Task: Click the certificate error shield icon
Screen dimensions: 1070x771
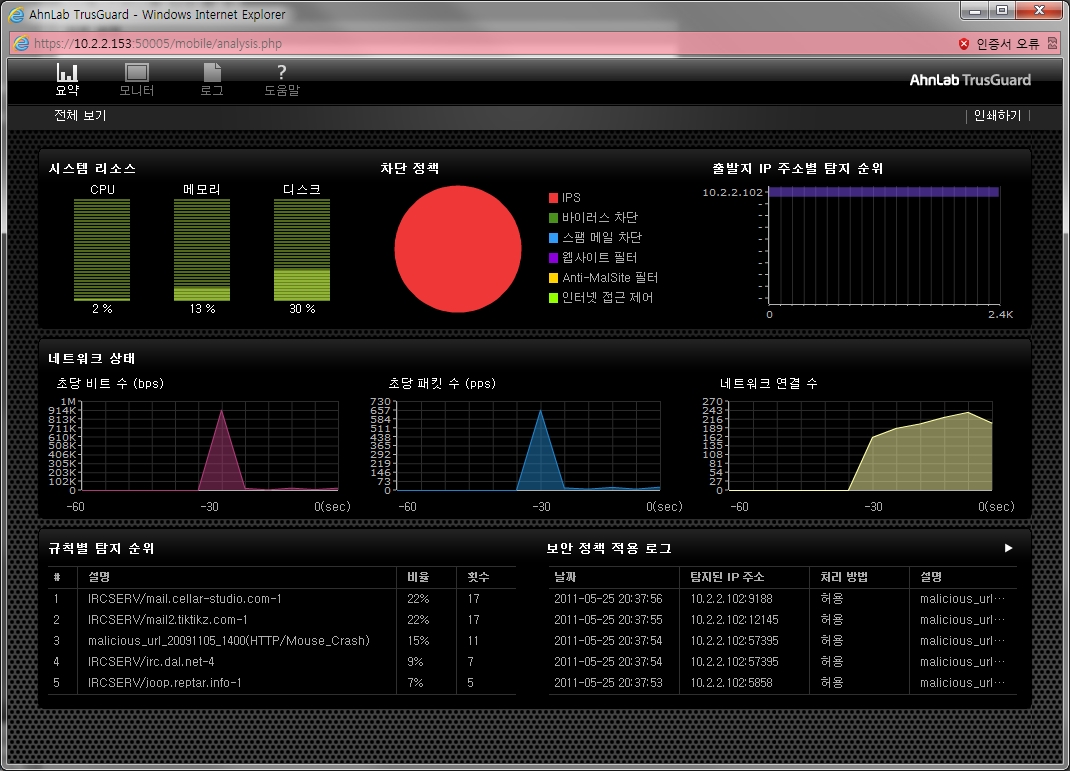Action: click(964, 44)
